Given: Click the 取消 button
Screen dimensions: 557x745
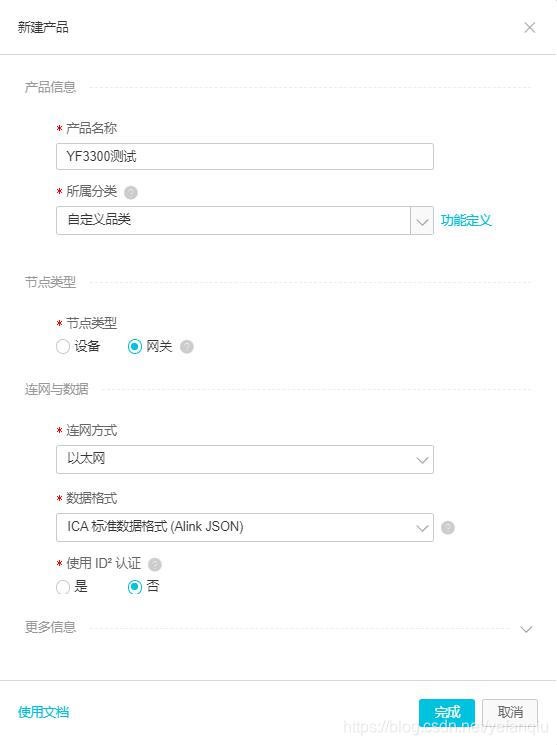Looking at the screenshot, I should 510,712.
